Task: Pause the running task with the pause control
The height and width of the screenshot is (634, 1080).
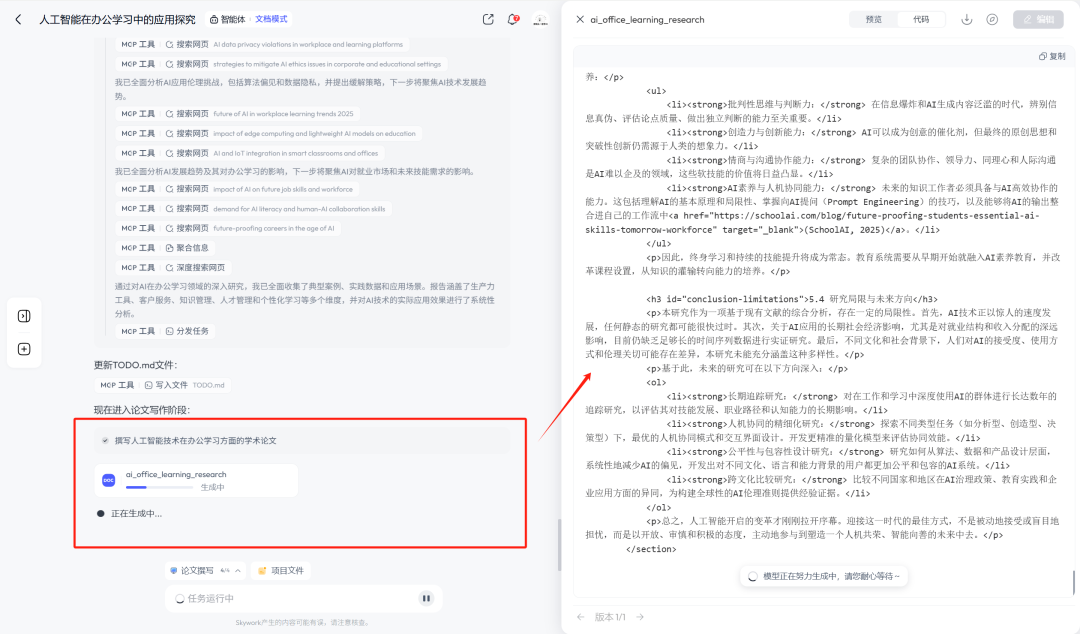Action: pos(427,598)
